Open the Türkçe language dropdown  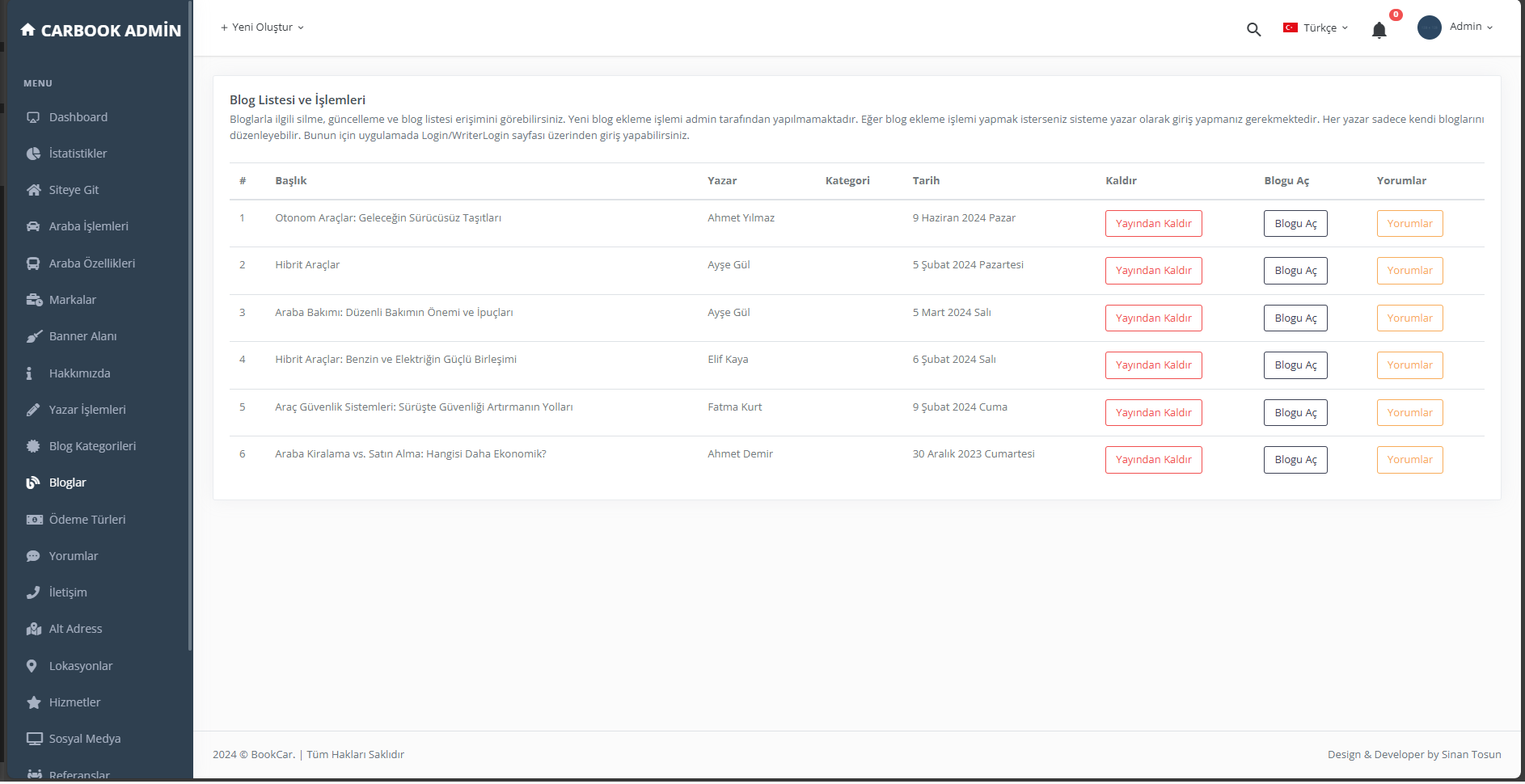[1316, 27]
